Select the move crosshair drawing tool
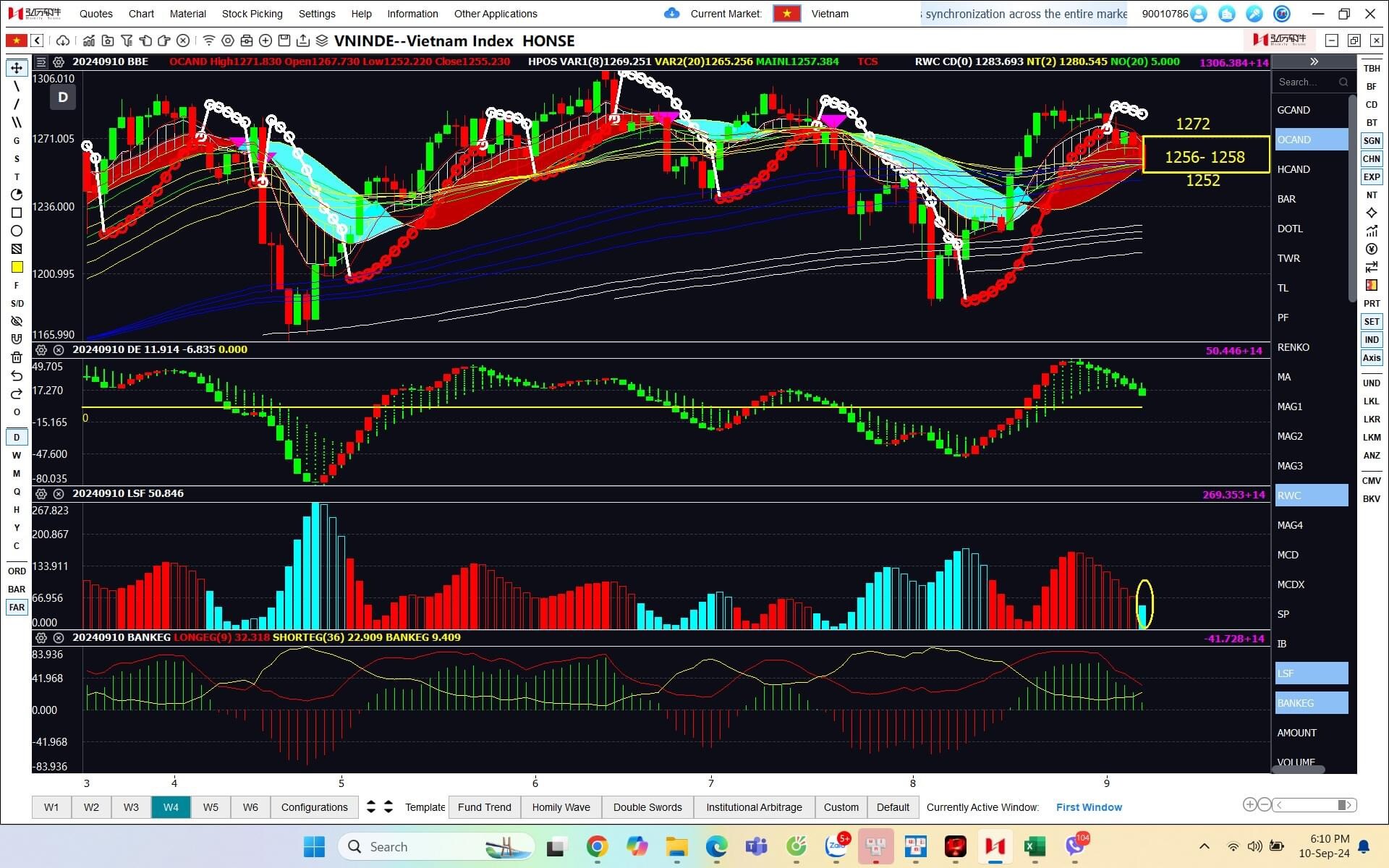Viewport: 1389px width, 868px height. click(17, 68)
